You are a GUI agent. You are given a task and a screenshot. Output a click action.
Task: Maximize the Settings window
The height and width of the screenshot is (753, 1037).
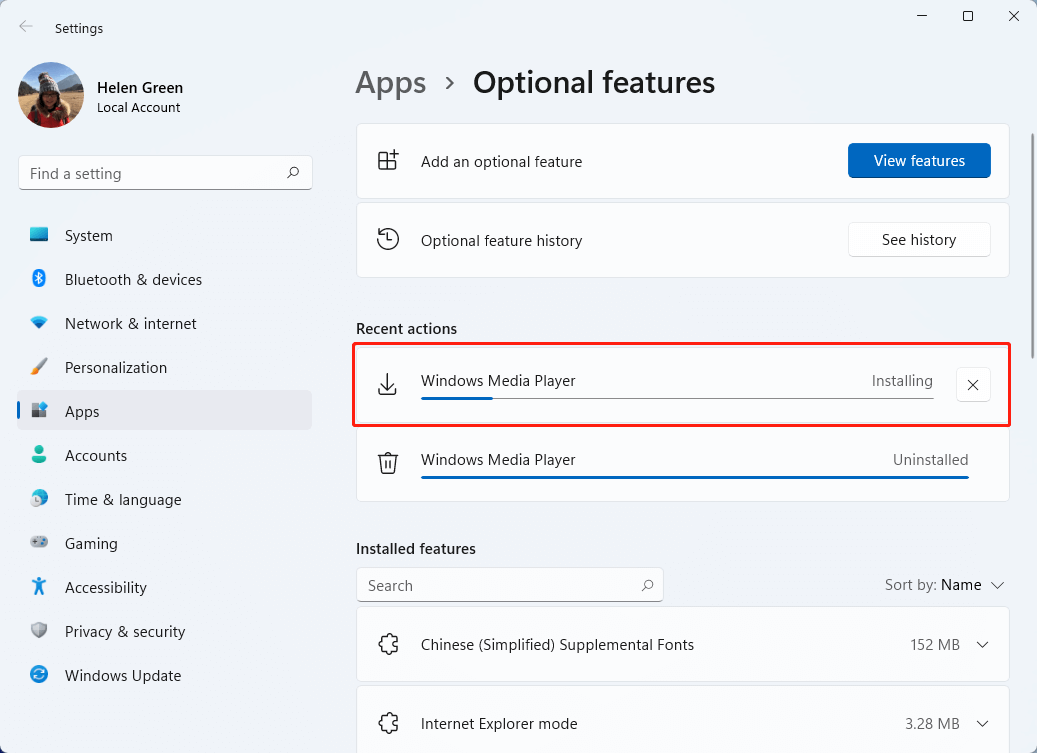968,16
